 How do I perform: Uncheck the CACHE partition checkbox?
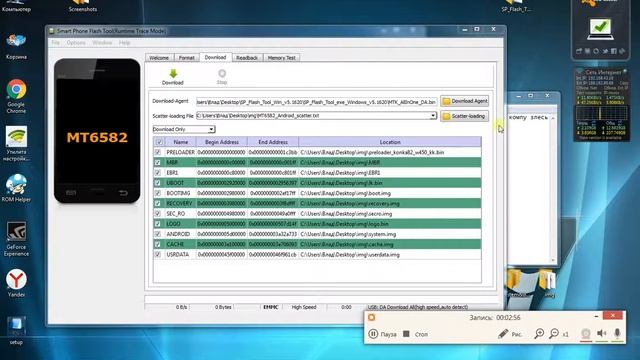(158, 244)
